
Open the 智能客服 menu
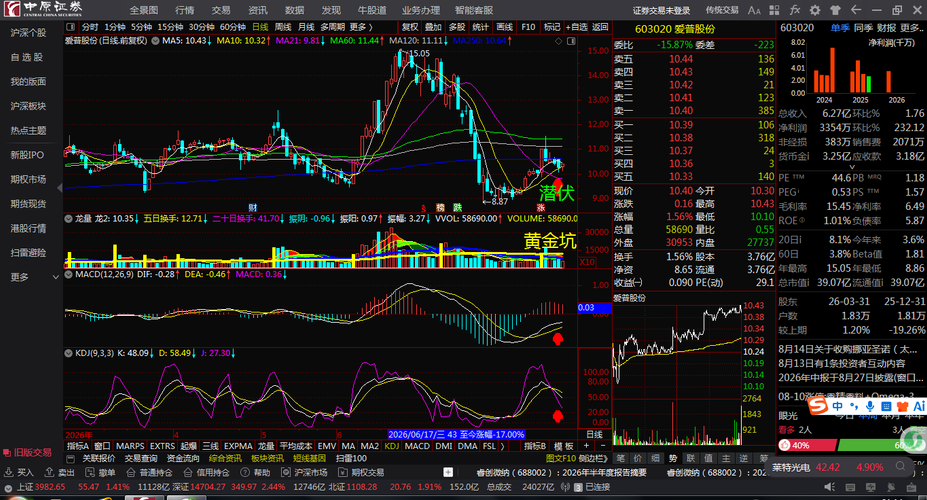[x=474, y=10]
